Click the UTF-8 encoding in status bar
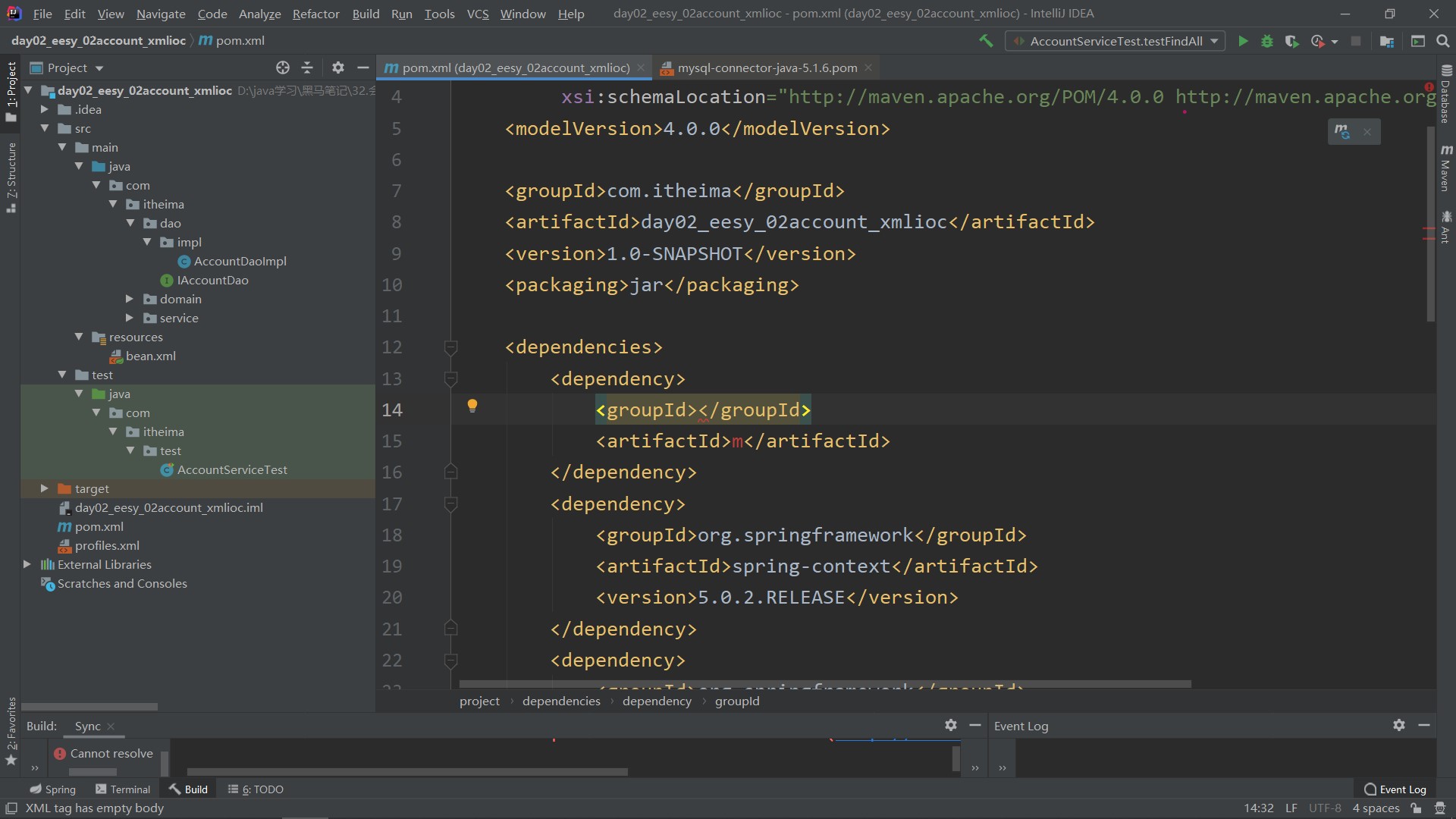1456x819 pixels. pos(1325,808)
